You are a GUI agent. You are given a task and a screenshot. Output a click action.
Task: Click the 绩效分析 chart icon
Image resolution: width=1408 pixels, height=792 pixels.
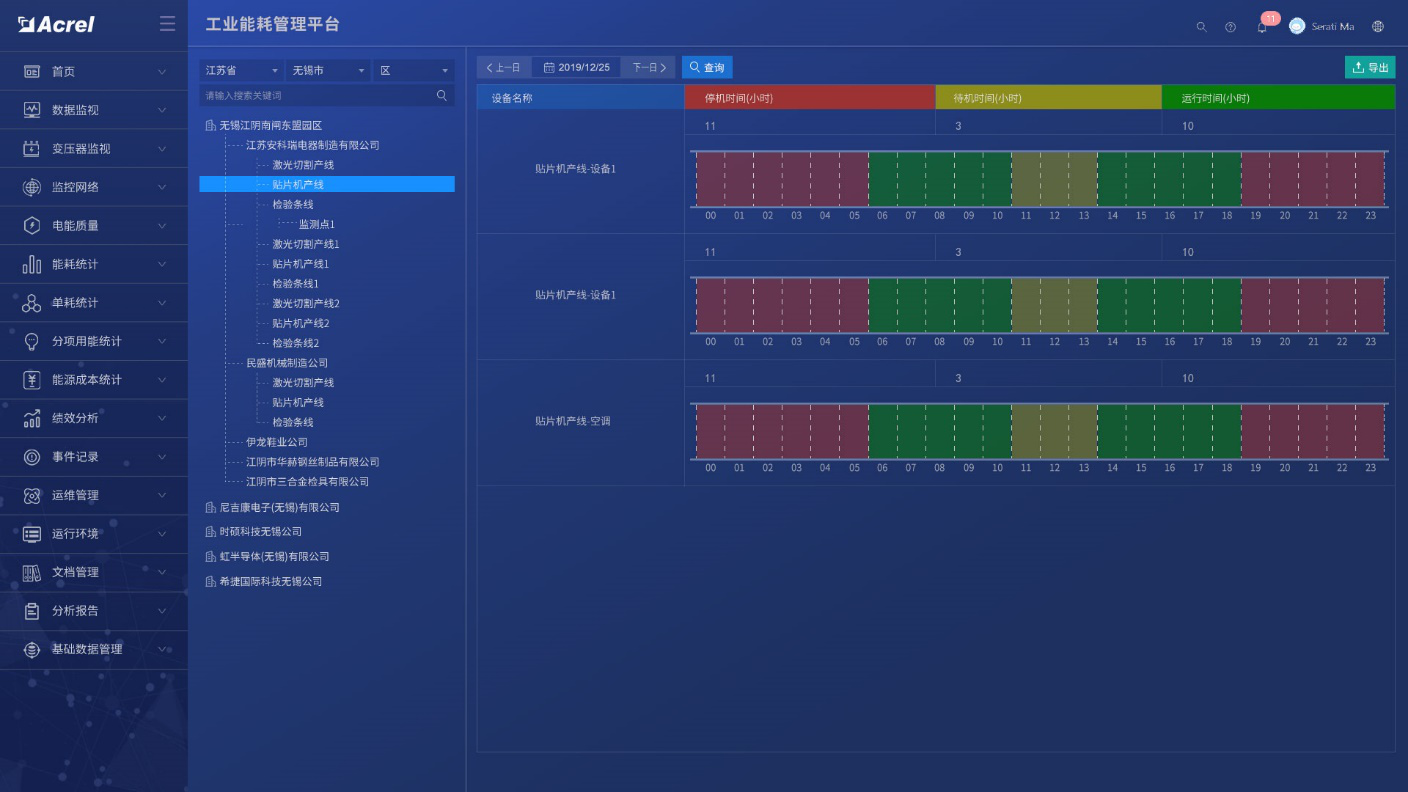(x=32, y=418)
